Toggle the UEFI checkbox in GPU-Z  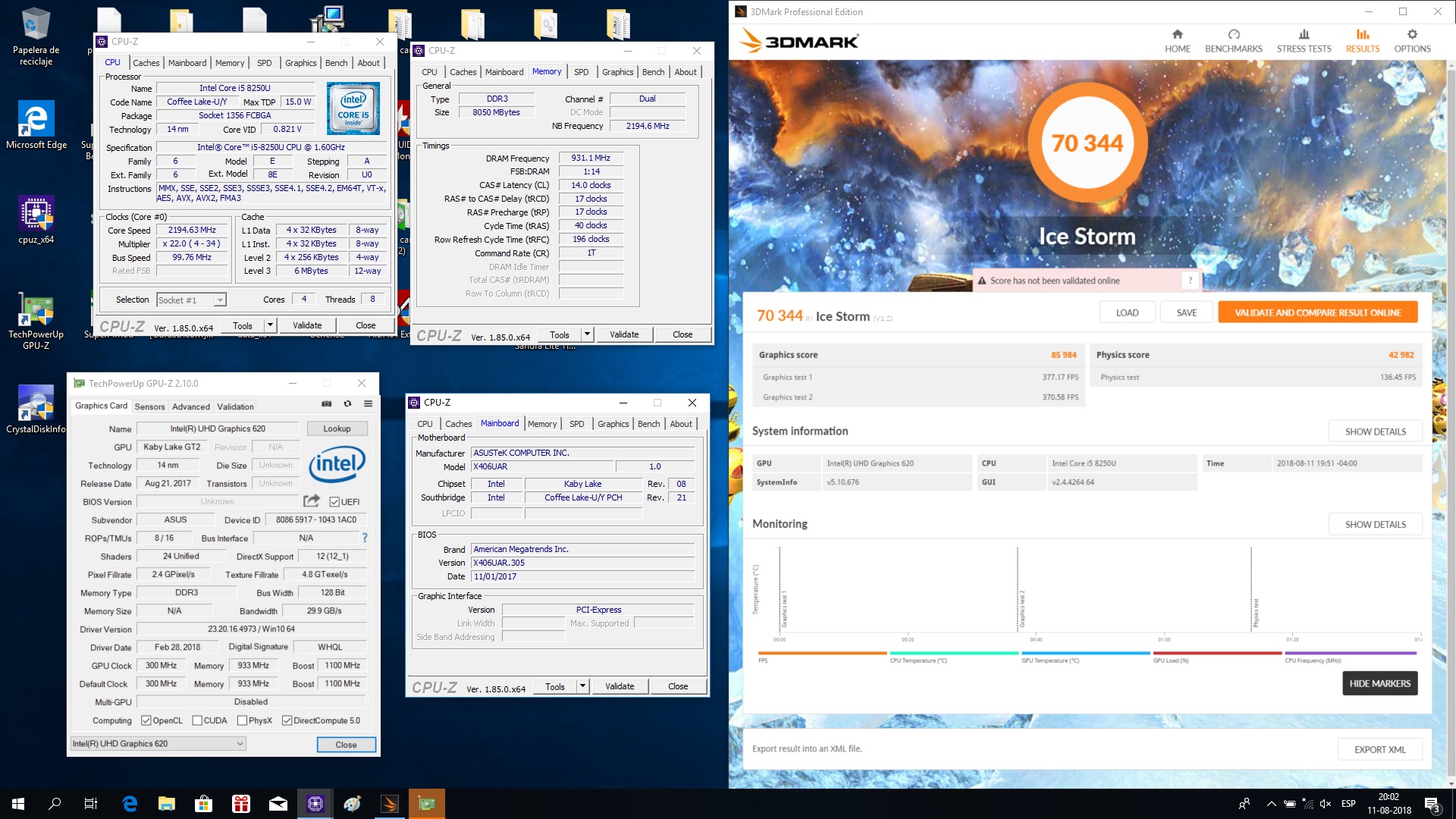point(334,502)
